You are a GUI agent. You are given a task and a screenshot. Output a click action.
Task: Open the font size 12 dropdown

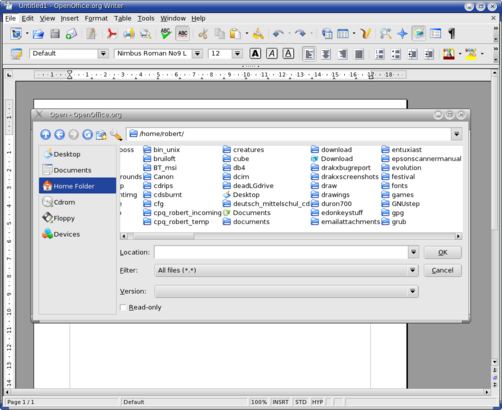[237, 54]
